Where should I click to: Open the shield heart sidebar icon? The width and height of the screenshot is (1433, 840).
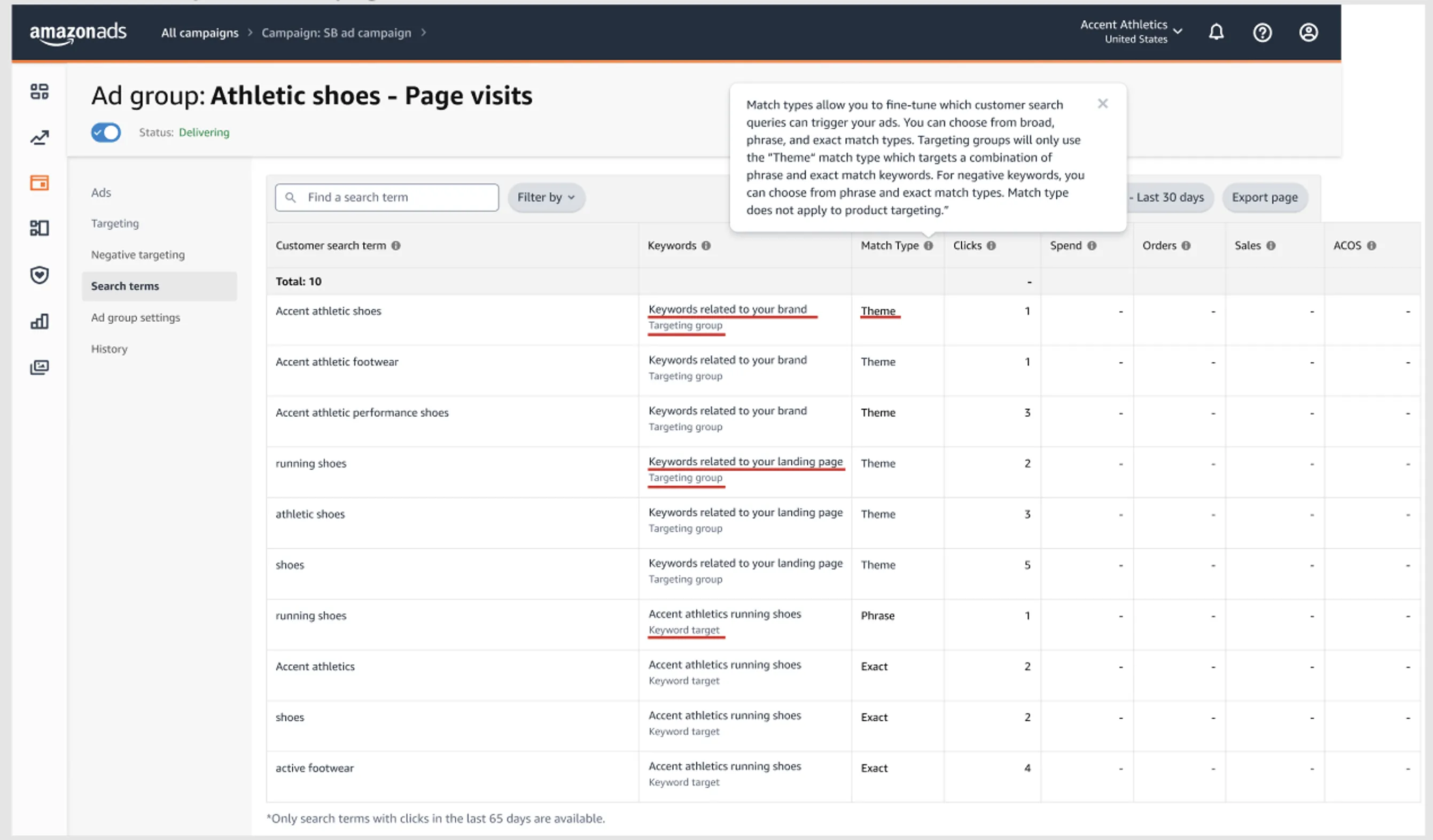pyautogui.click(x=39, y=275)
